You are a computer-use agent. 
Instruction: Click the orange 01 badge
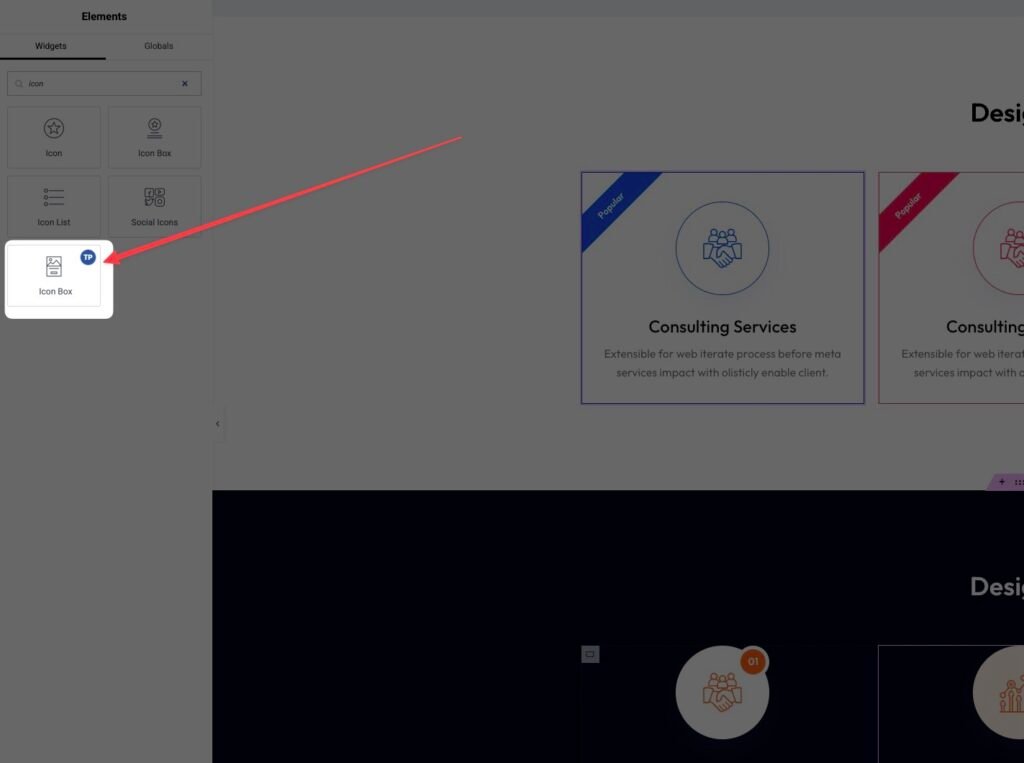tap(753, 661)
